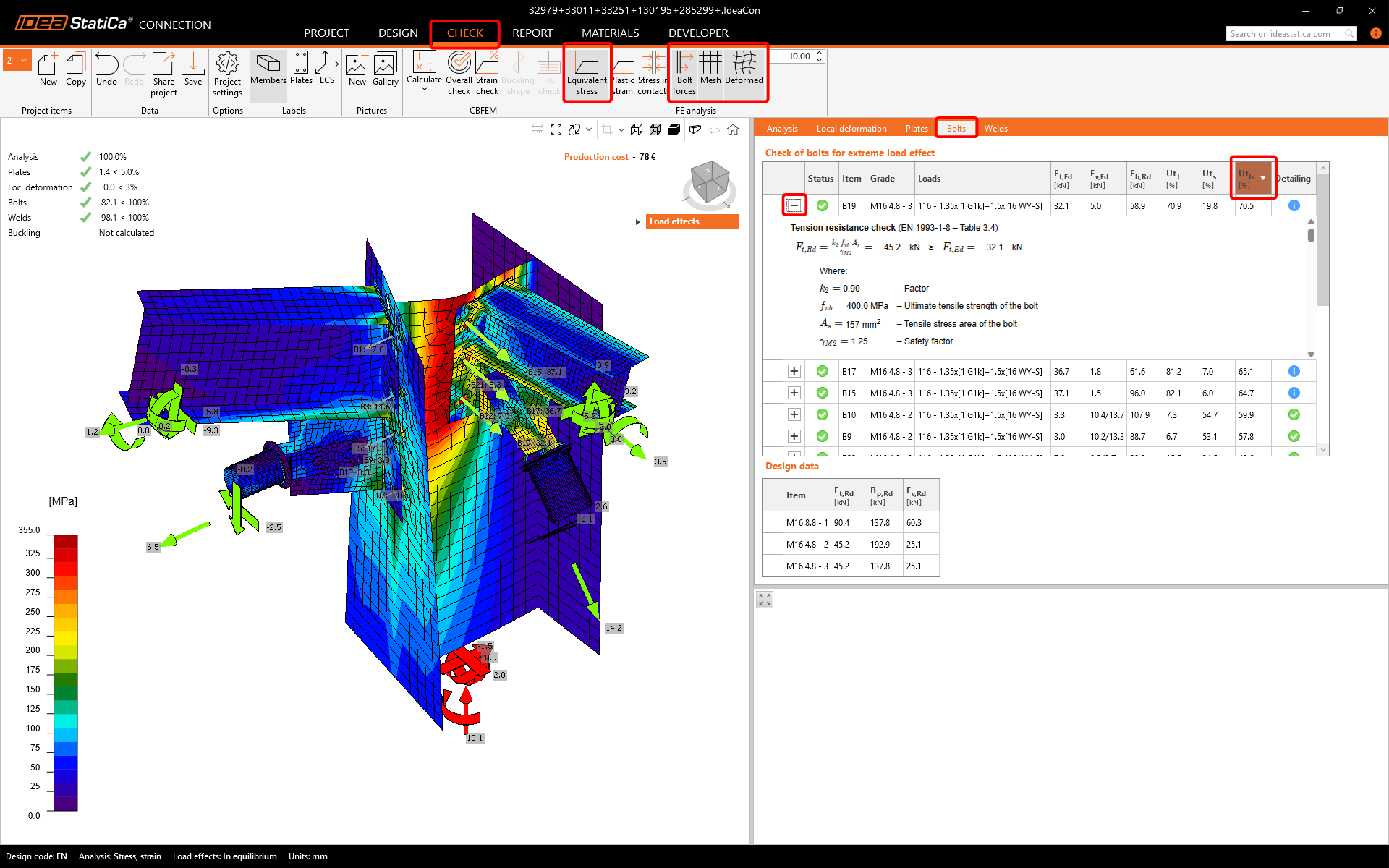Click the home view icon
1389x868 pixels.
click(x=733, y=129)
